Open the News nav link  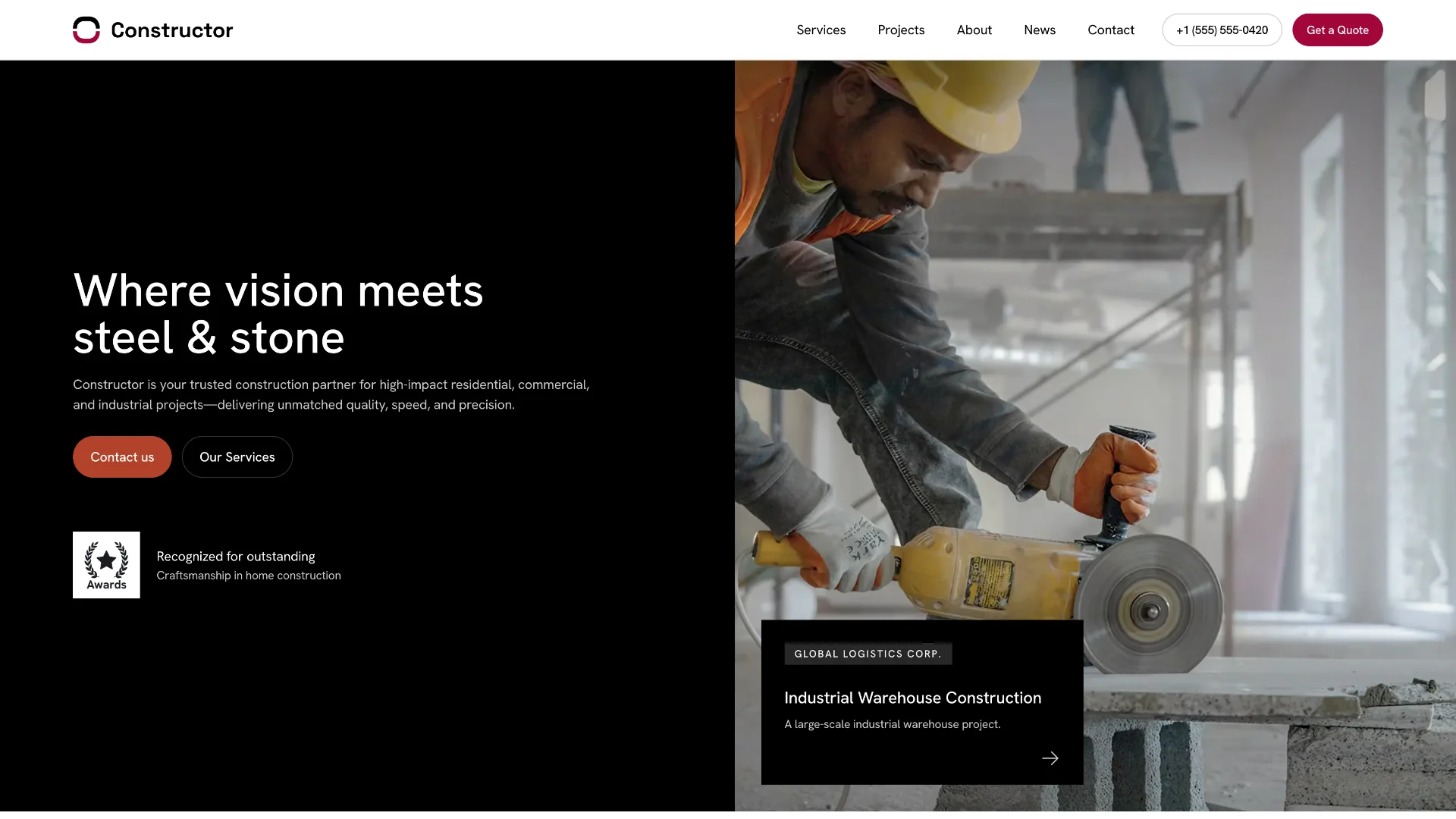click(x=1039, y=30)
